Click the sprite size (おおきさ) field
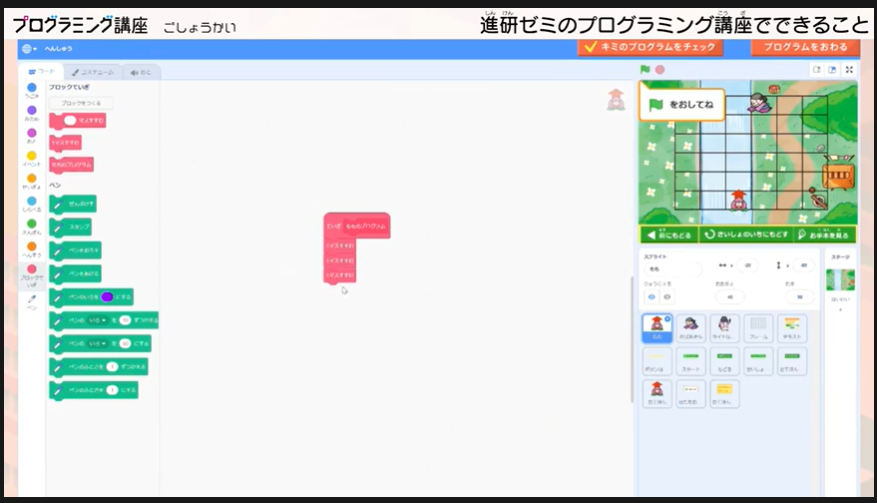 (x=730, y=297)
